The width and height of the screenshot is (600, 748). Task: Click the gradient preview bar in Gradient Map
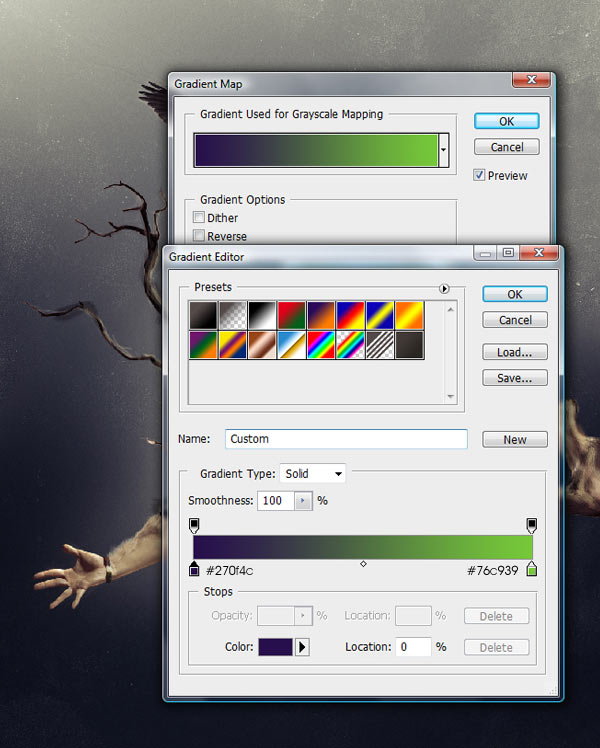[x=316, y=150]
